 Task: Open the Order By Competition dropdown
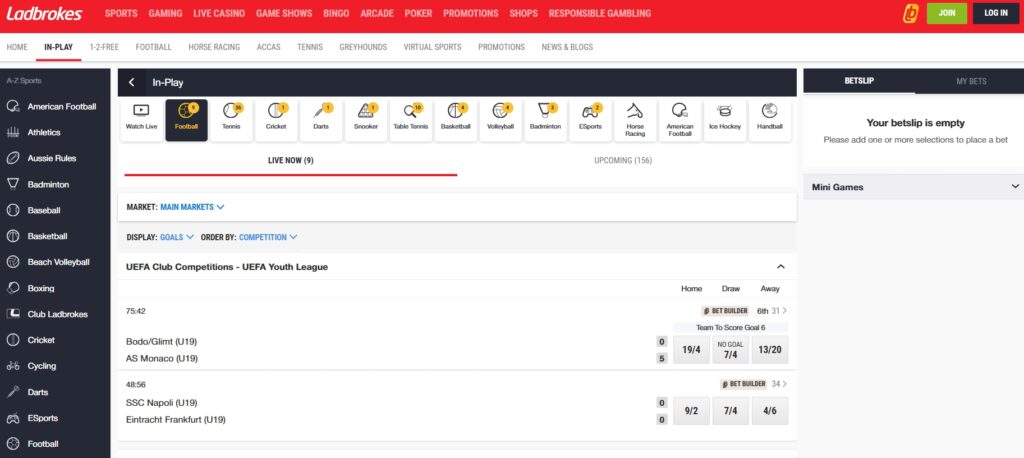pos(268,237)
